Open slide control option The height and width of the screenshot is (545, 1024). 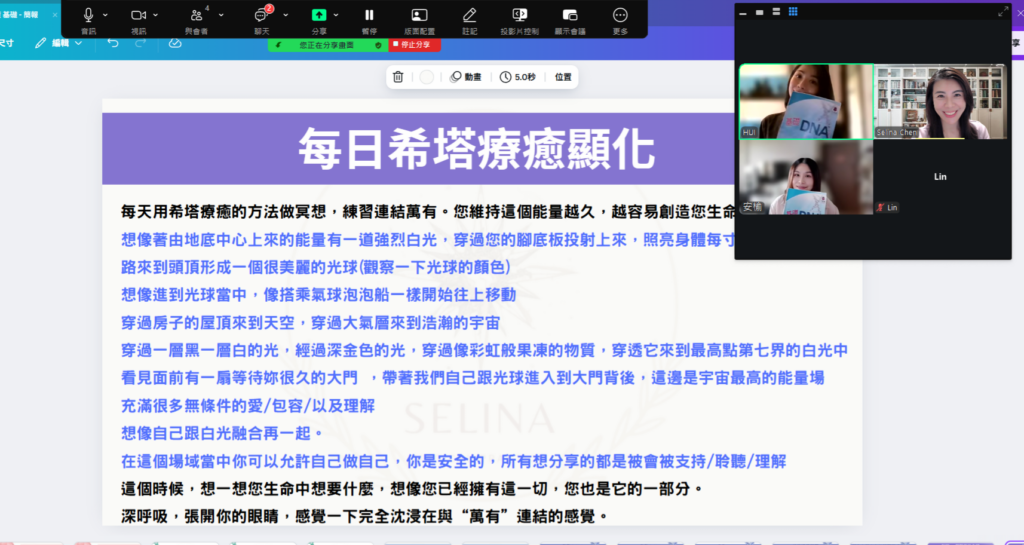tap(520, 15)
